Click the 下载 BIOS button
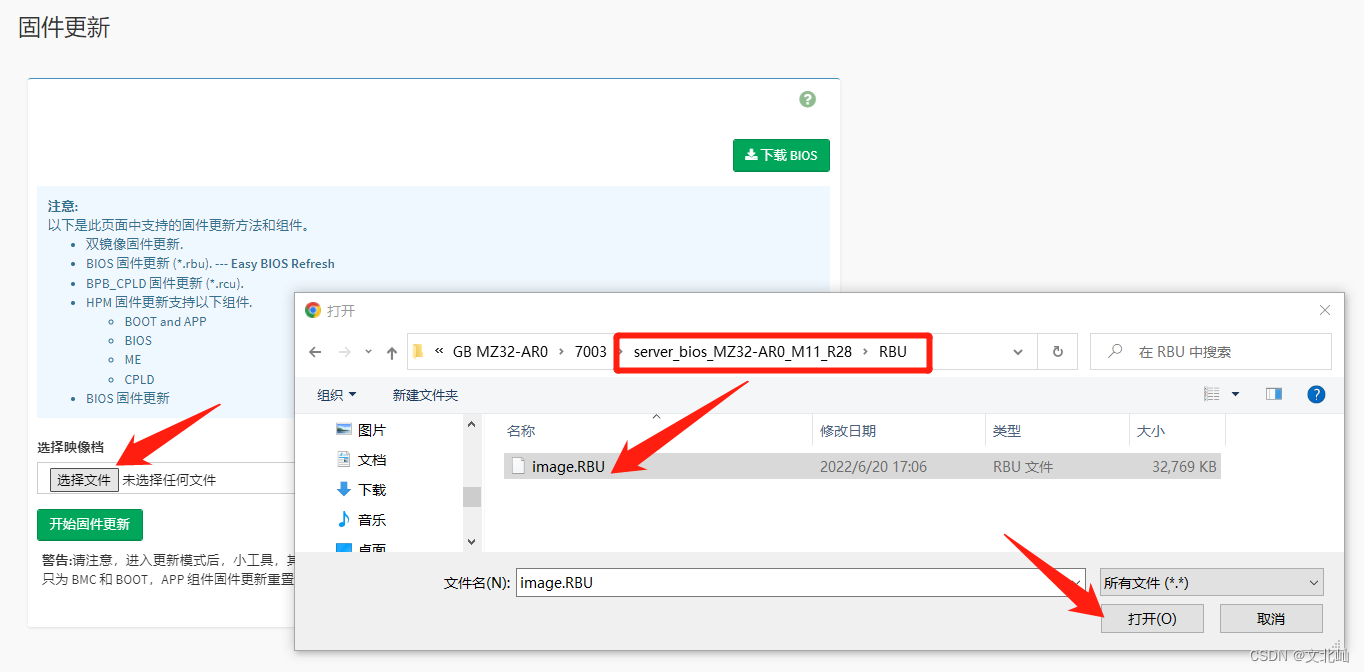This screenshot has width=1364, height=672. coord(781,155)
